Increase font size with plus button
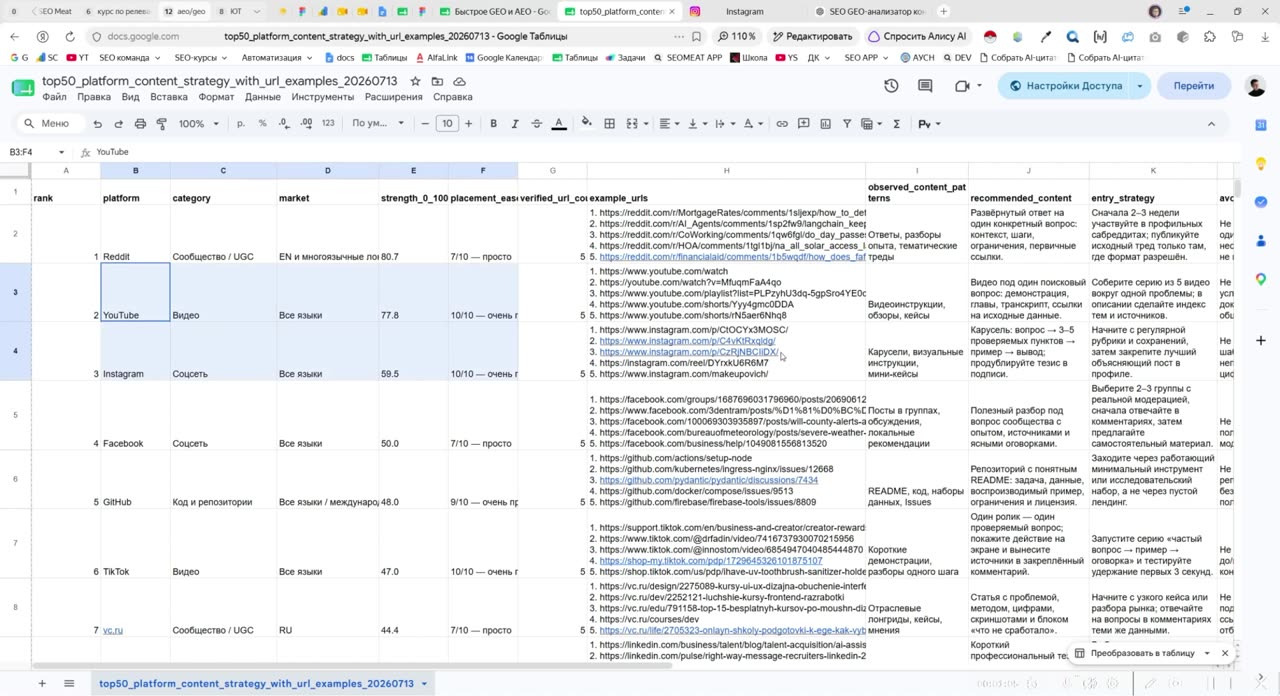The width and height of the screenshot is (1280, 696). (x=469, y=124)
